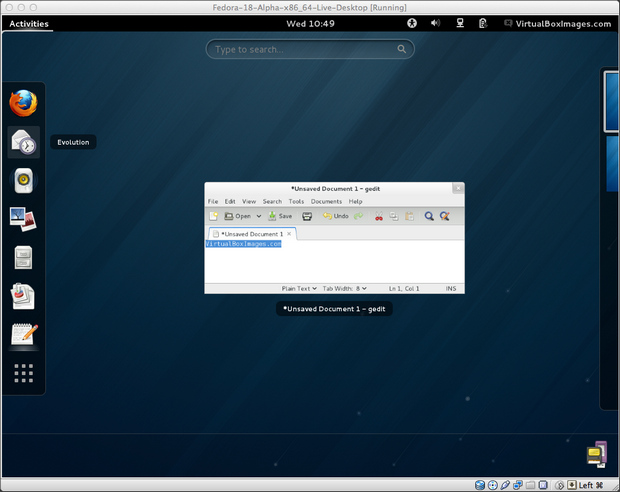Open the Tools menu in gedit
This screenshot has height=492, width=620.
point(296,201)
